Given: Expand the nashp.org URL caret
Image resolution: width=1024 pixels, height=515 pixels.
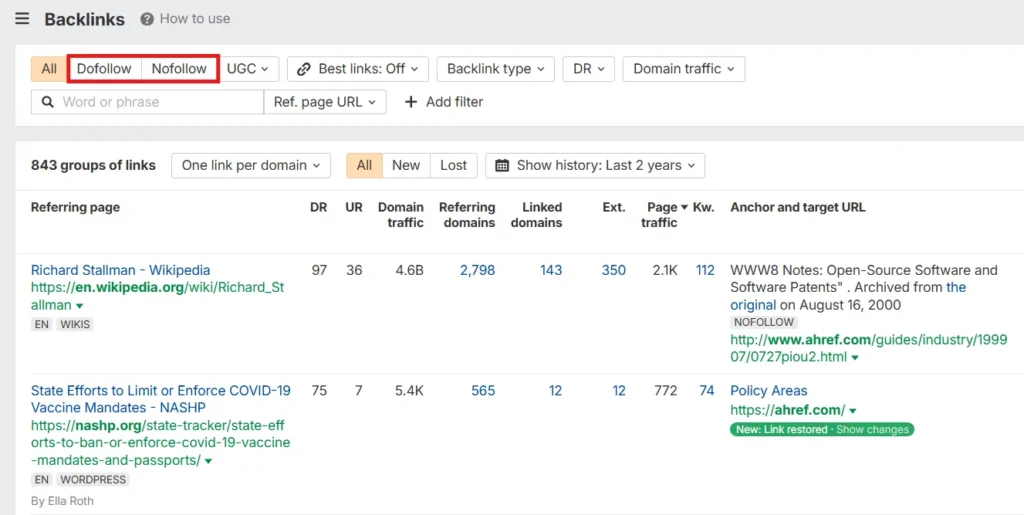Looking at the screenshot, I should [208, 461].
